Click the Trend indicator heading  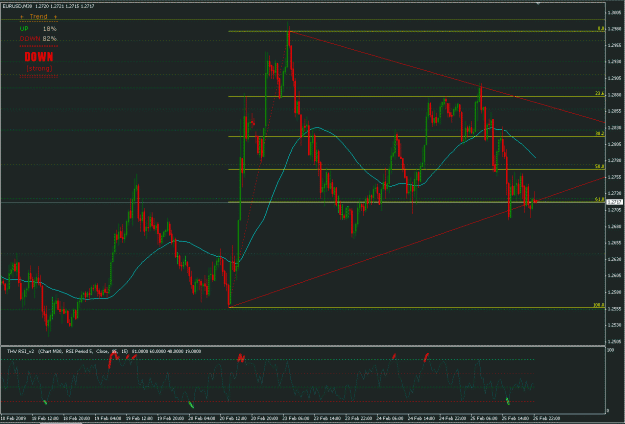[39, 17]
